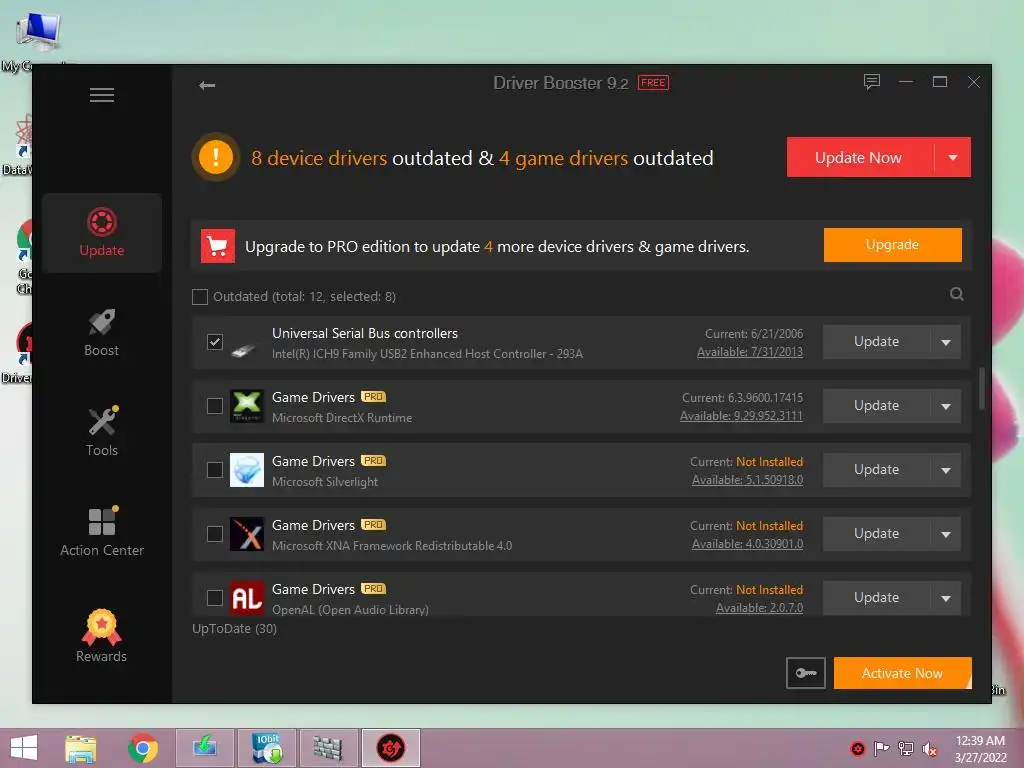
Task: Click the Driver Booster system tray icon
Action: click(x=857, y=749)
